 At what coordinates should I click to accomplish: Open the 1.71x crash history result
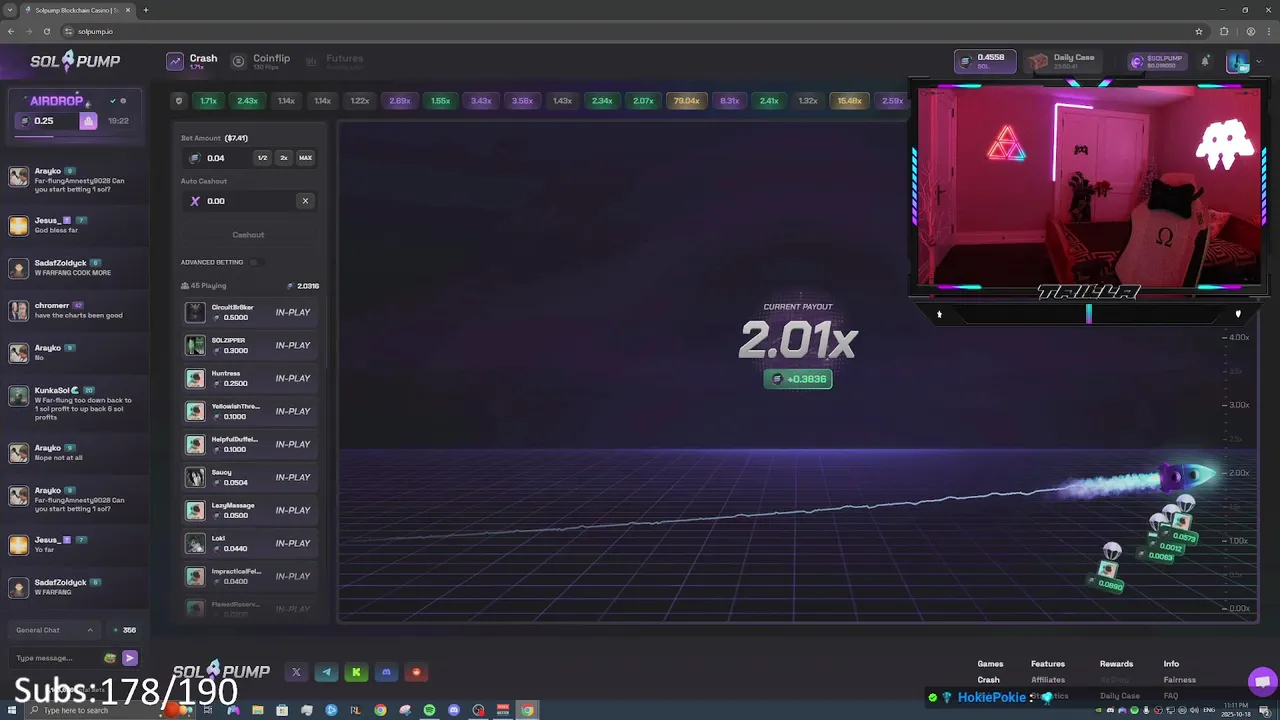[208, 101]
